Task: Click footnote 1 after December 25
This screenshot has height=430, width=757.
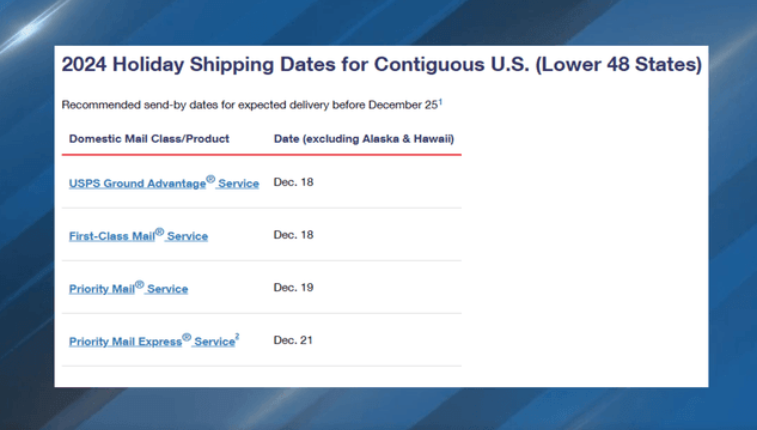Action: pos(440,101)
